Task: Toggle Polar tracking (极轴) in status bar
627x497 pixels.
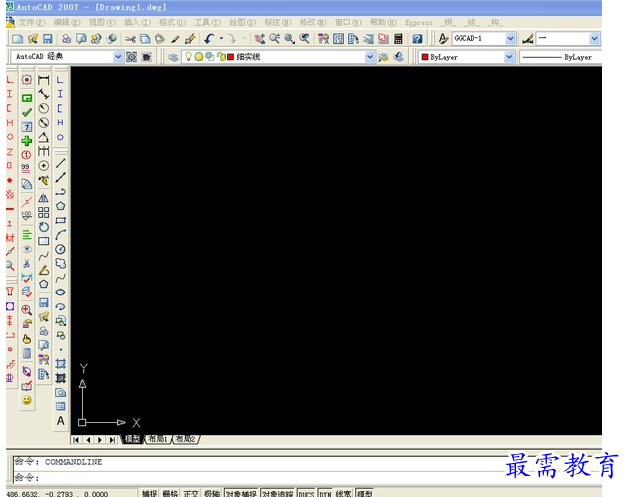Action: (x=212, y=493)
